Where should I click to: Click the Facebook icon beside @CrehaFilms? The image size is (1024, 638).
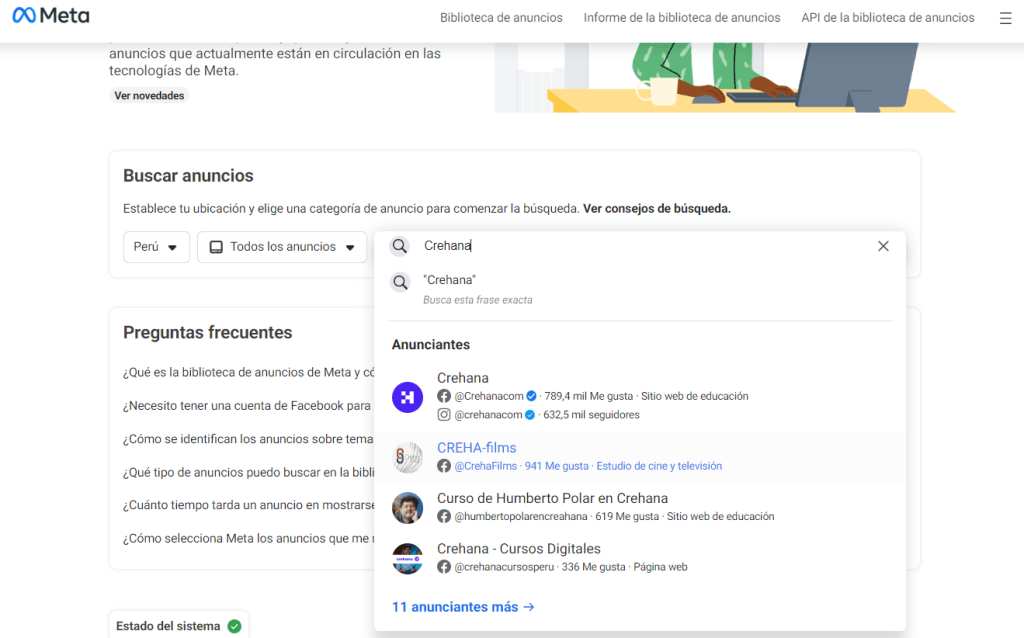(x=444, y=466)
